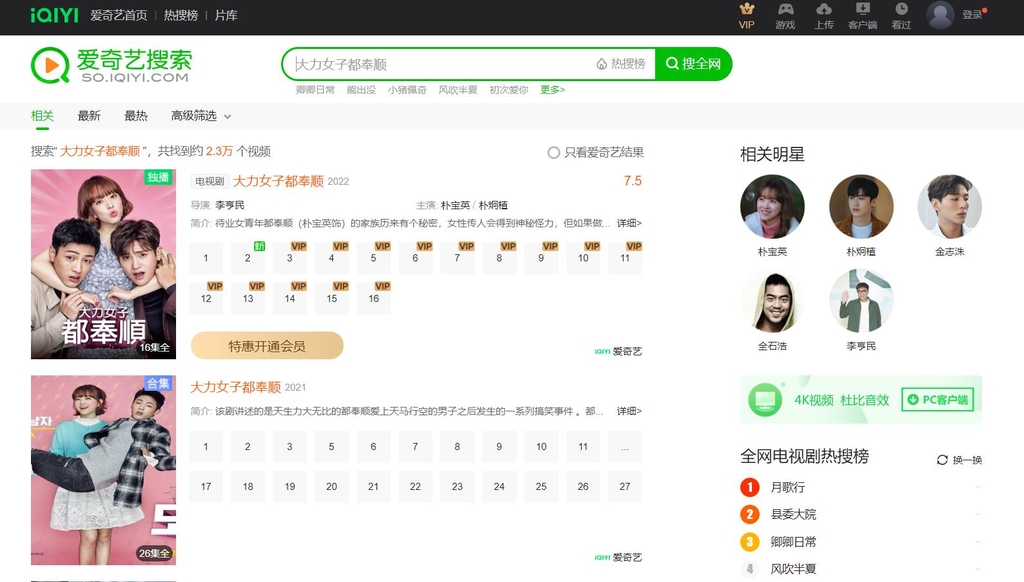The image size is (1024, 582).
Task: Click the search input field
Action: click(440, 64)
